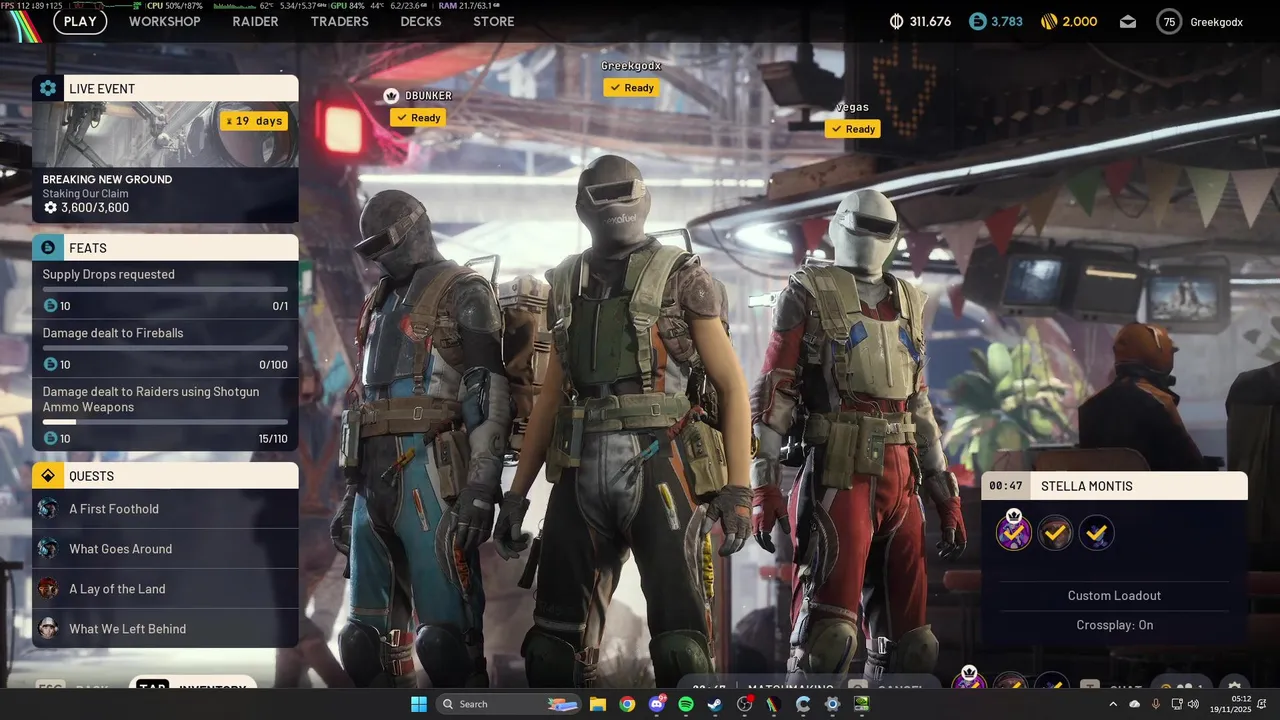This screenshot has height=720, width=1280.
Task: Click the system tray microphone icon
Action: click(x=1156, y=704)
